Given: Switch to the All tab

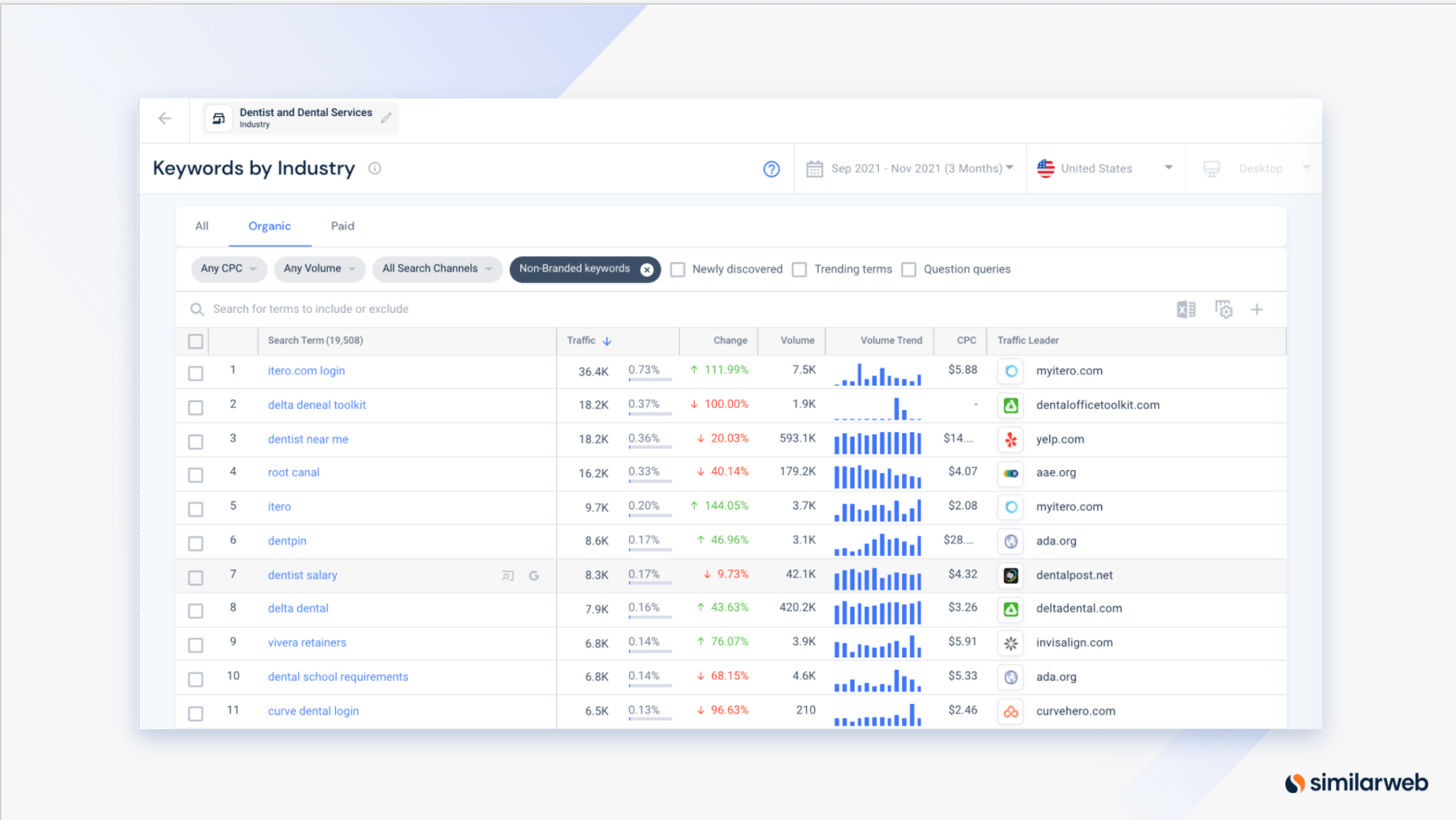Looking at the screenshot, I should click(x=202, y=226).
